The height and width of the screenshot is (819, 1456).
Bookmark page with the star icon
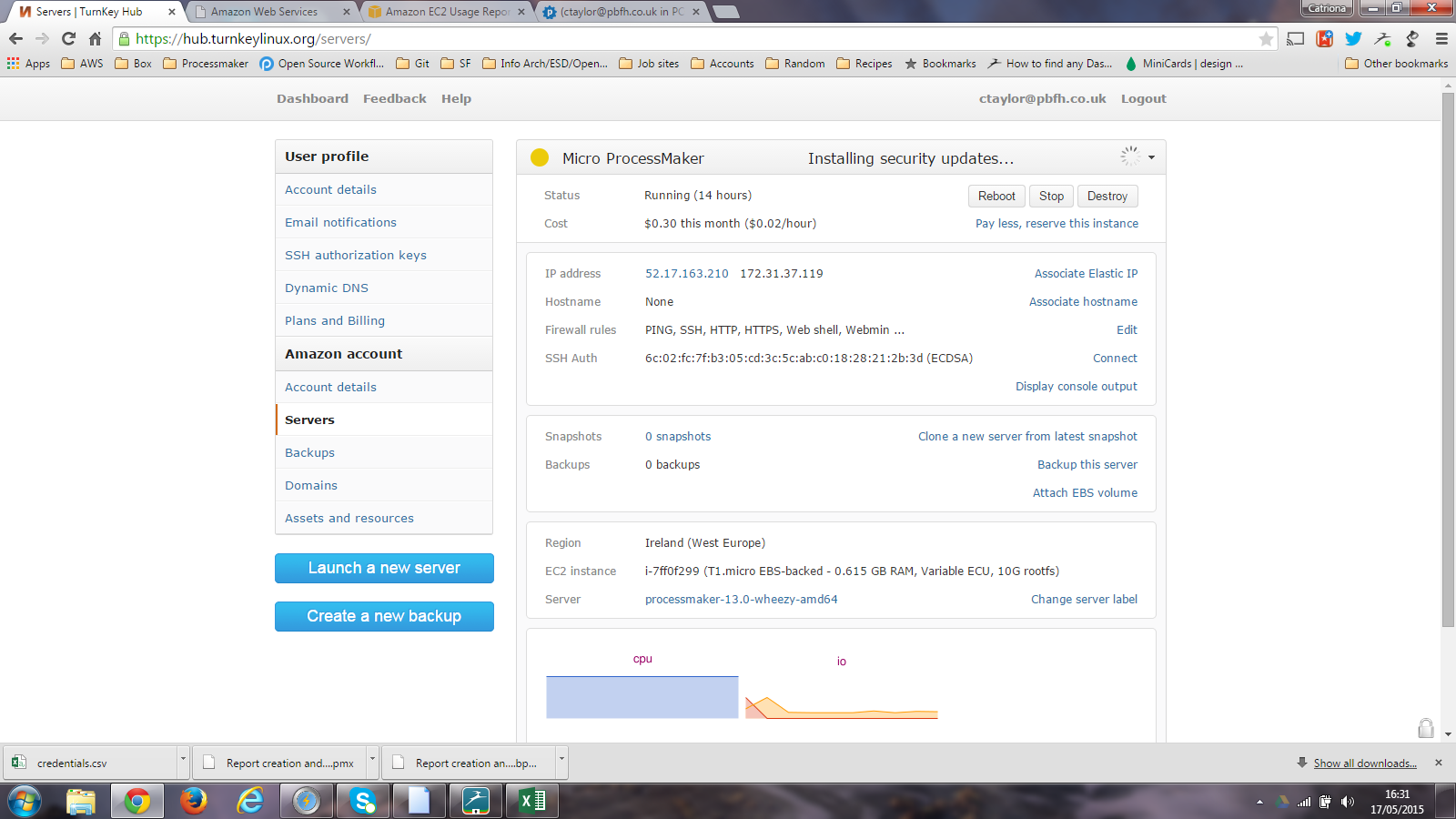click(1266, 38)
